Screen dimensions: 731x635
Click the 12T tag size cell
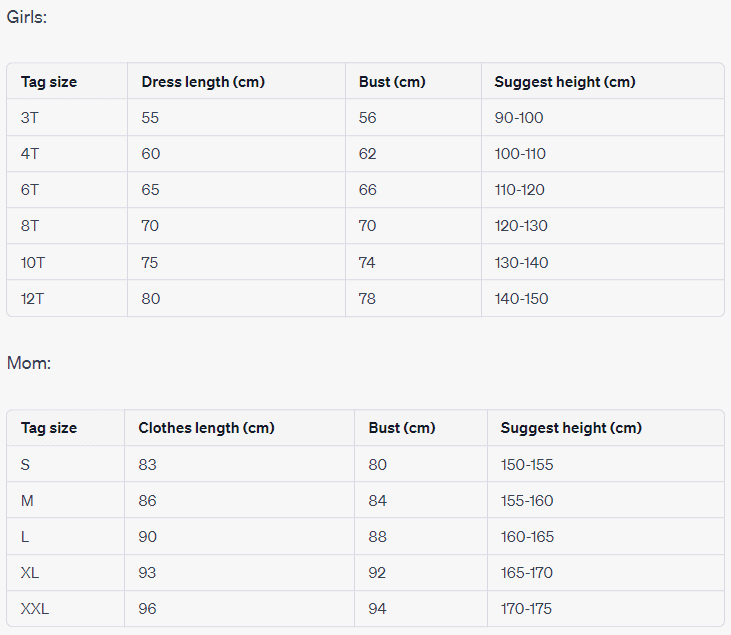tap(33, 299)
